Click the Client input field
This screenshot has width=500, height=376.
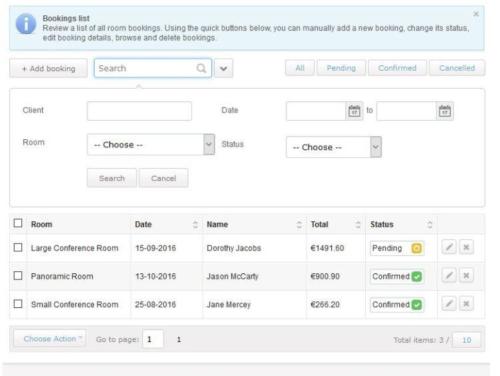[x=139, y=111]
